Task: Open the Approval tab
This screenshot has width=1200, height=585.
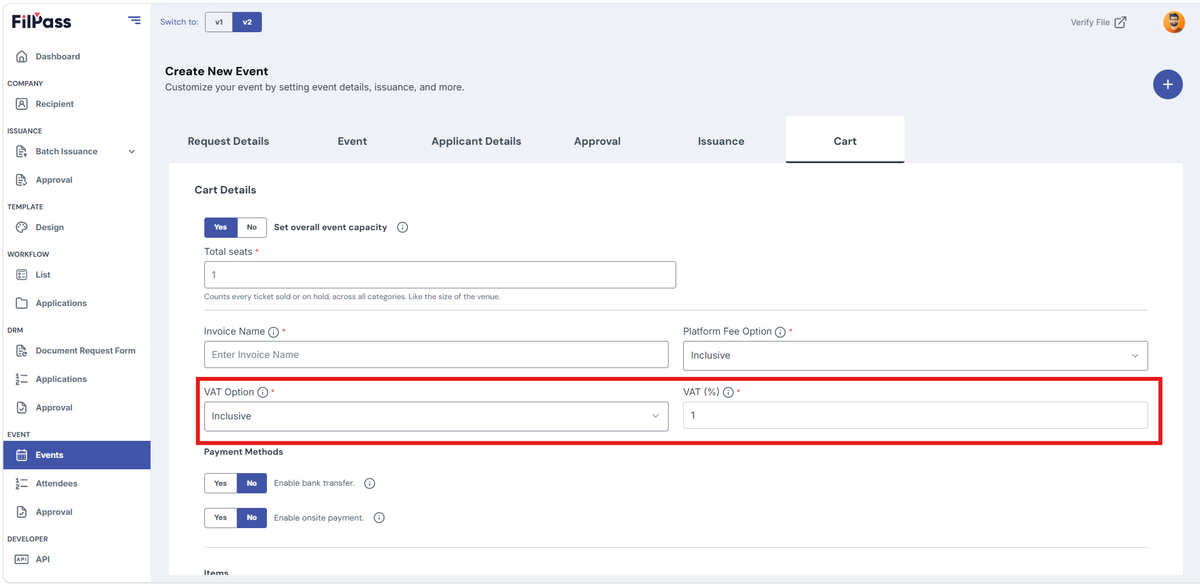Action: point(597,141)
